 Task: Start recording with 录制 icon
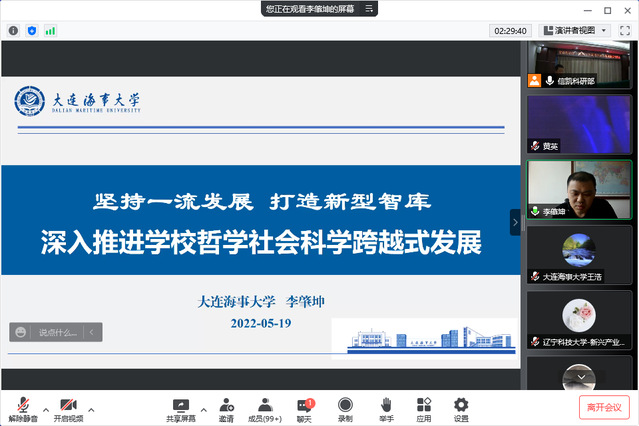pos(345,405)
